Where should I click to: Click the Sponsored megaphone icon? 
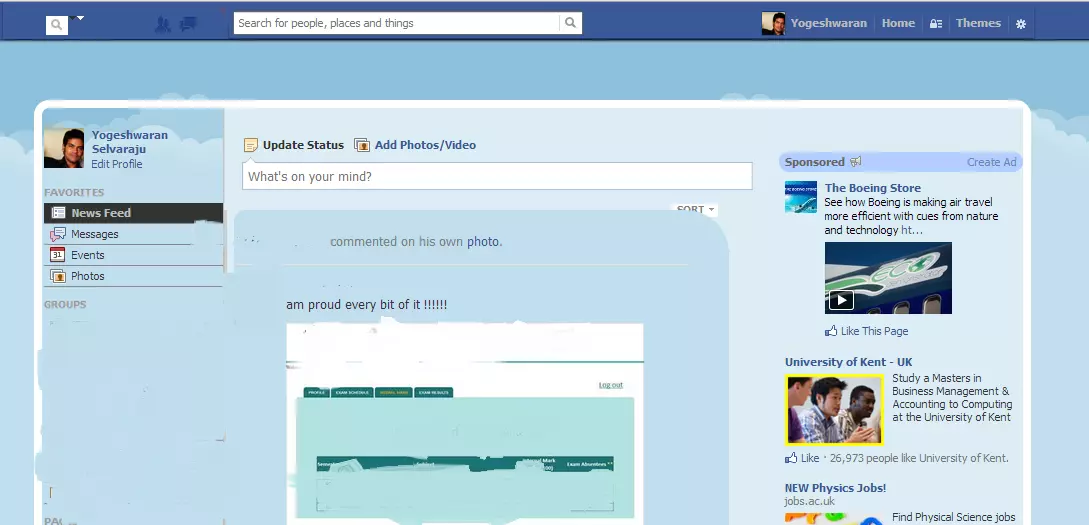[856, 162]
